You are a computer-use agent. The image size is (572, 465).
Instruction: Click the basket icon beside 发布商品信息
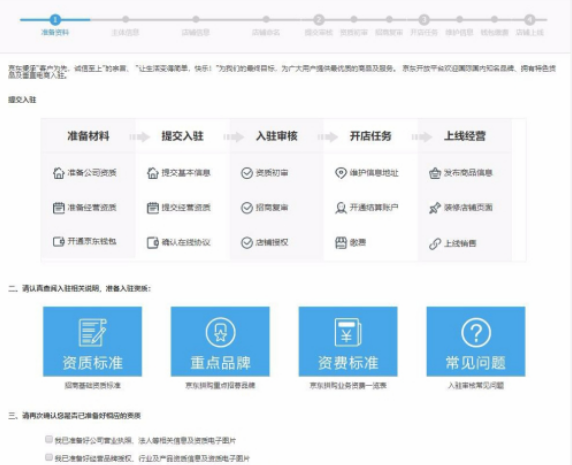tap(435, 173)
